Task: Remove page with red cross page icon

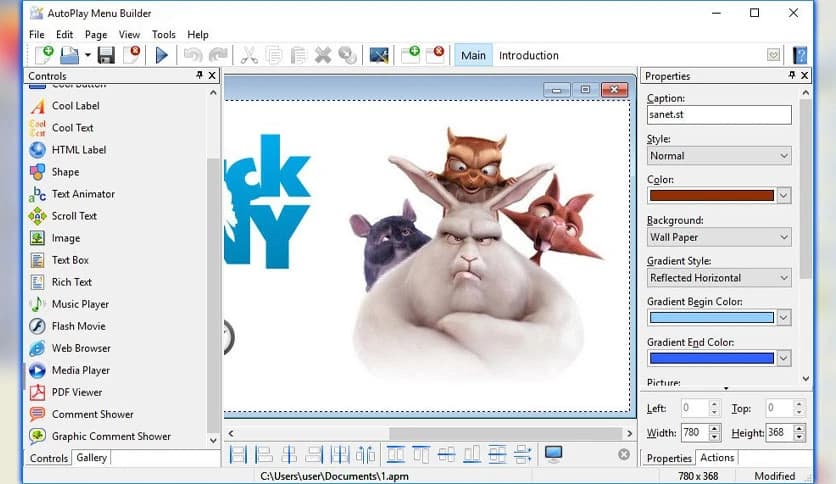Action: pos(435,55)
